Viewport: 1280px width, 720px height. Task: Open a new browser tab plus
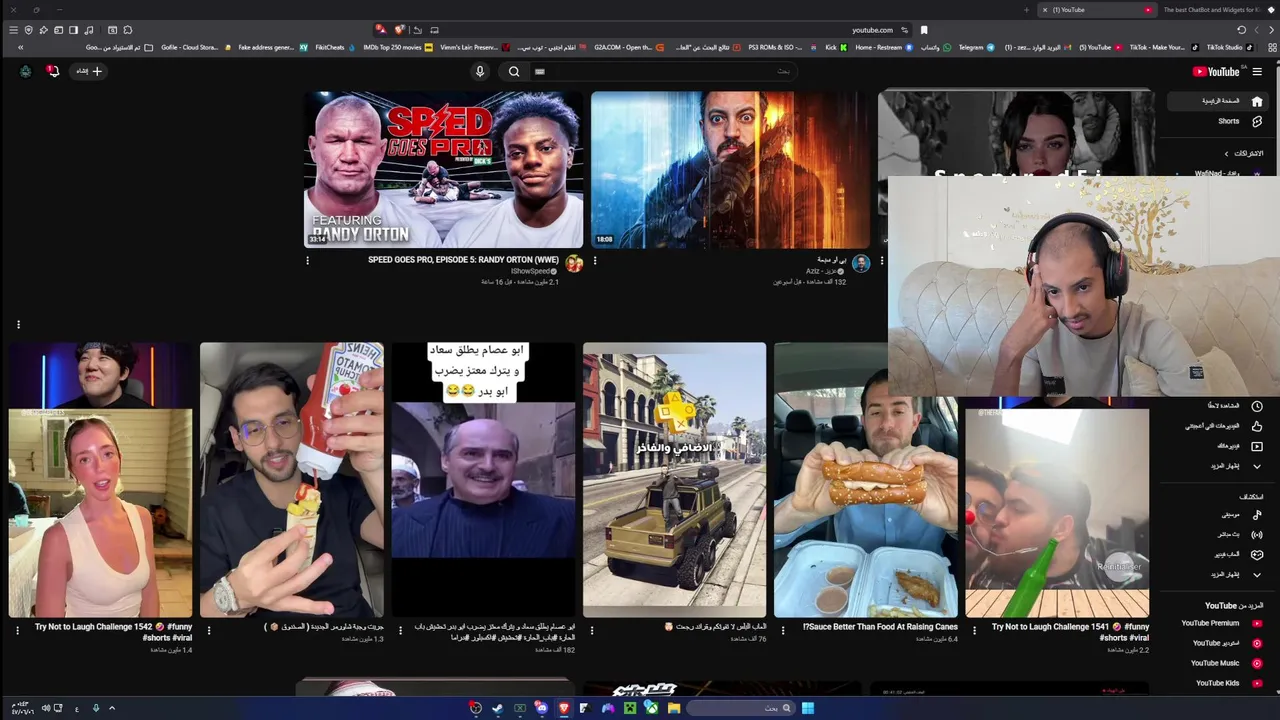tap(1026, 10)
